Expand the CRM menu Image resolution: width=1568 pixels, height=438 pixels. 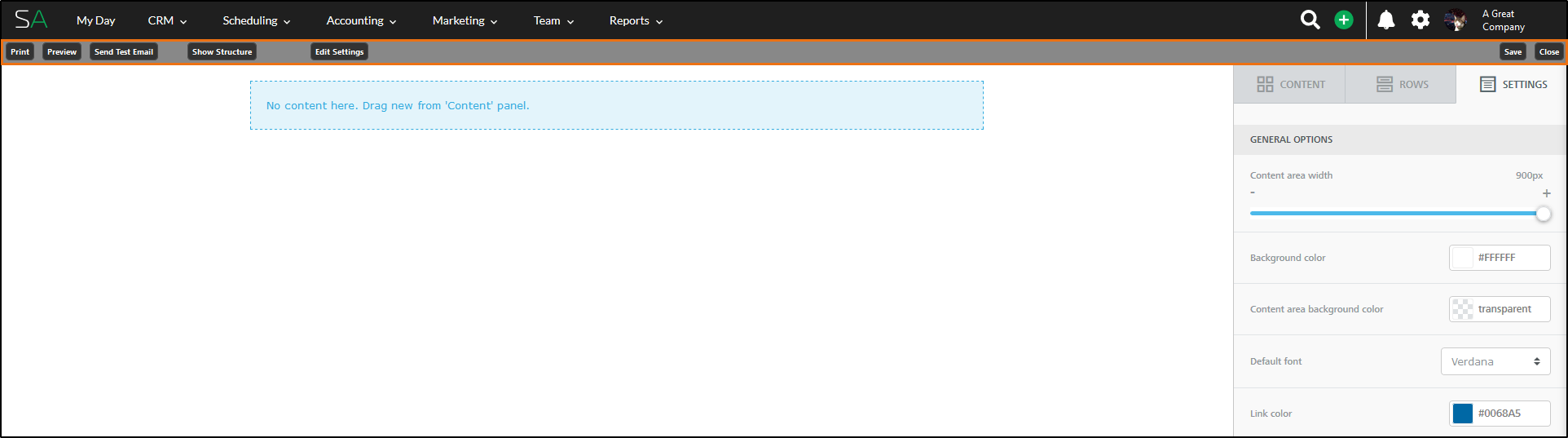[167, 20]
